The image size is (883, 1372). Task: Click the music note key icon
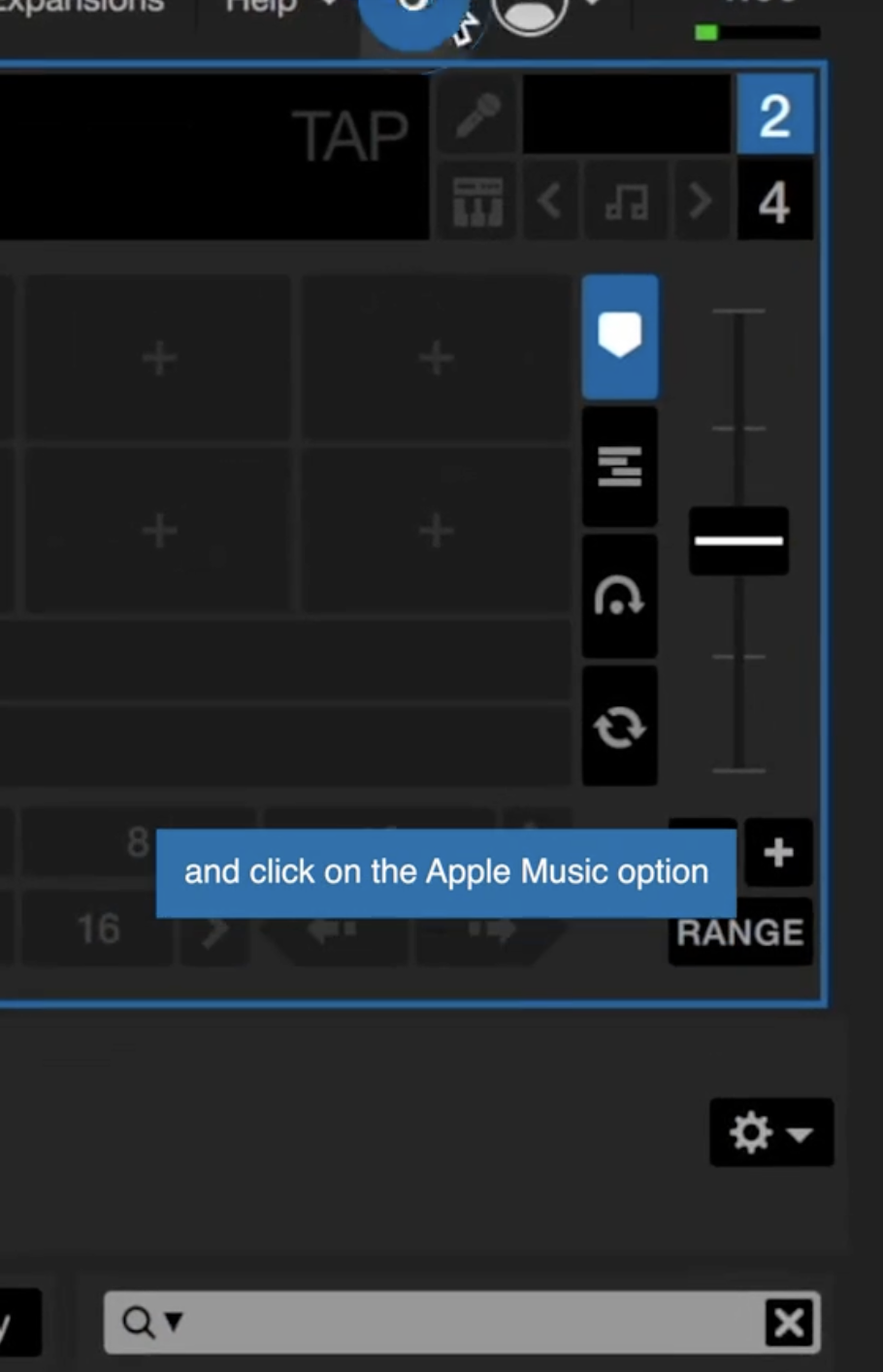626,202
